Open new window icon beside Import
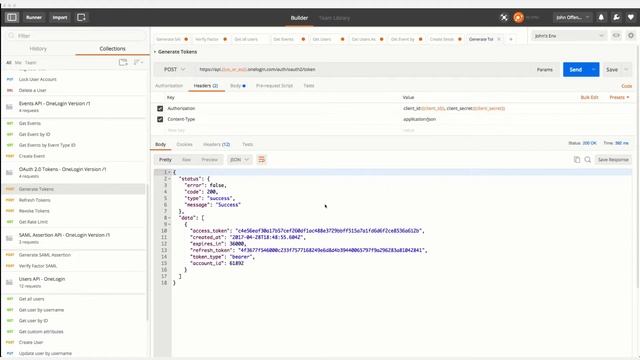640x360 pixels. point(81,17)
